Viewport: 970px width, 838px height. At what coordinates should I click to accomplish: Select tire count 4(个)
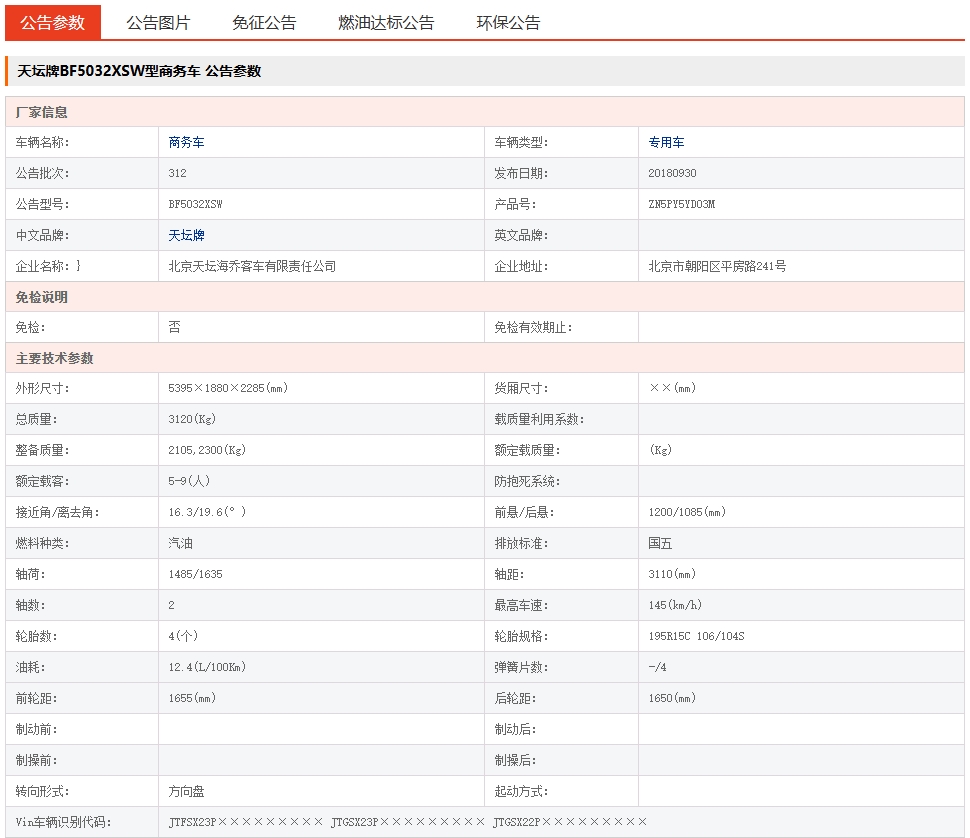(182, 636)
